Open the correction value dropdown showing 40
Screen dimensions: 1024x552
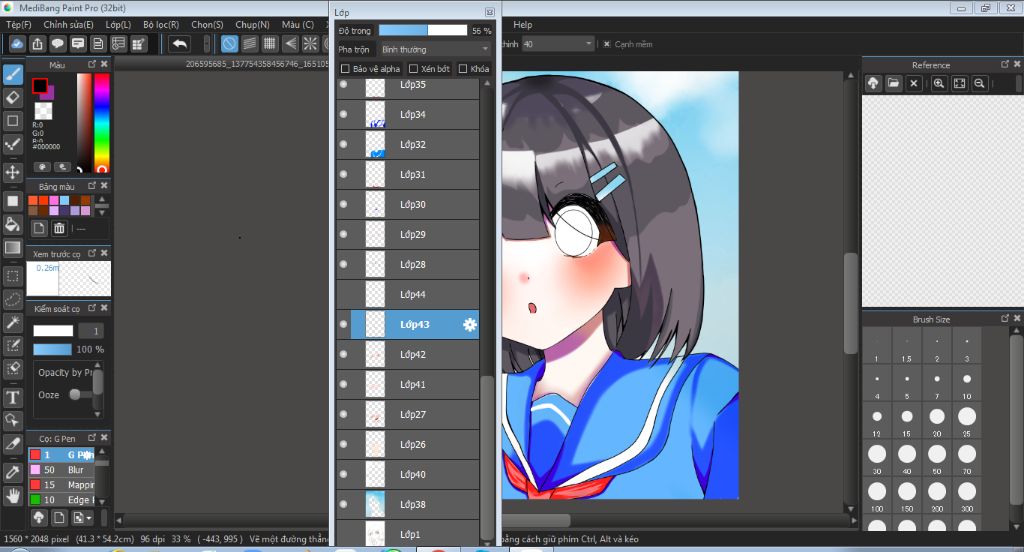pos(557,44)
